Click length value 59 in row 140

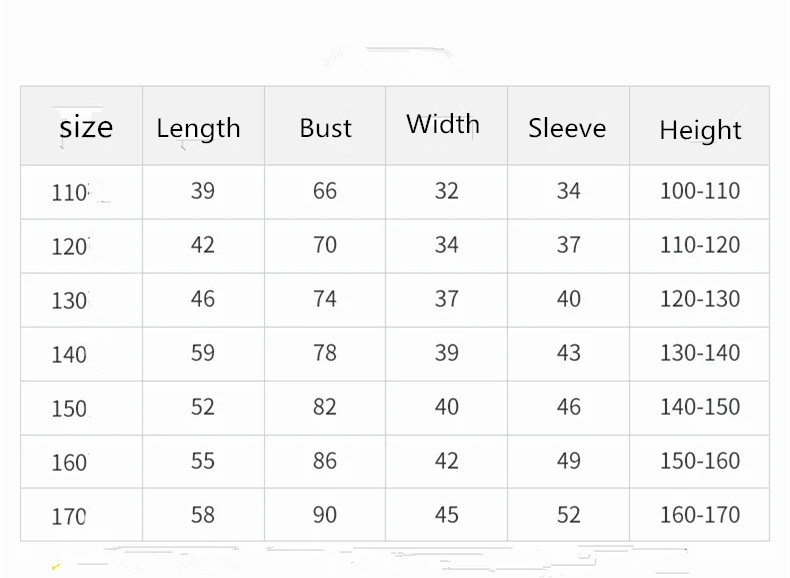point(203,353)
